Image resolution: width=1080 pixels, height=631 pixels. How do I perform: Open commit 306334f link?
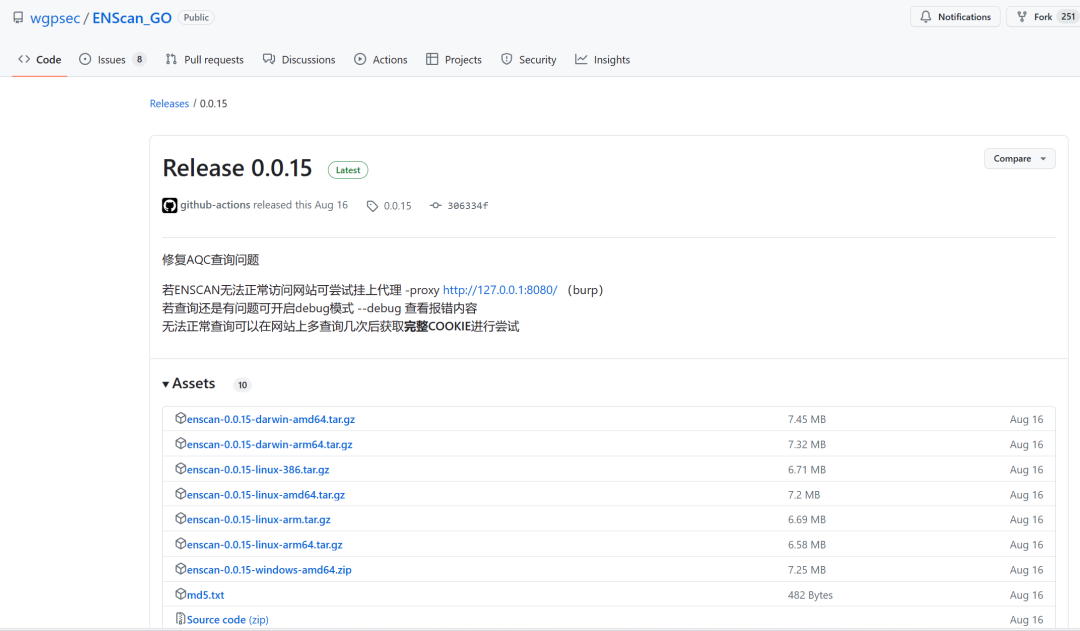[x=468, y=205]
